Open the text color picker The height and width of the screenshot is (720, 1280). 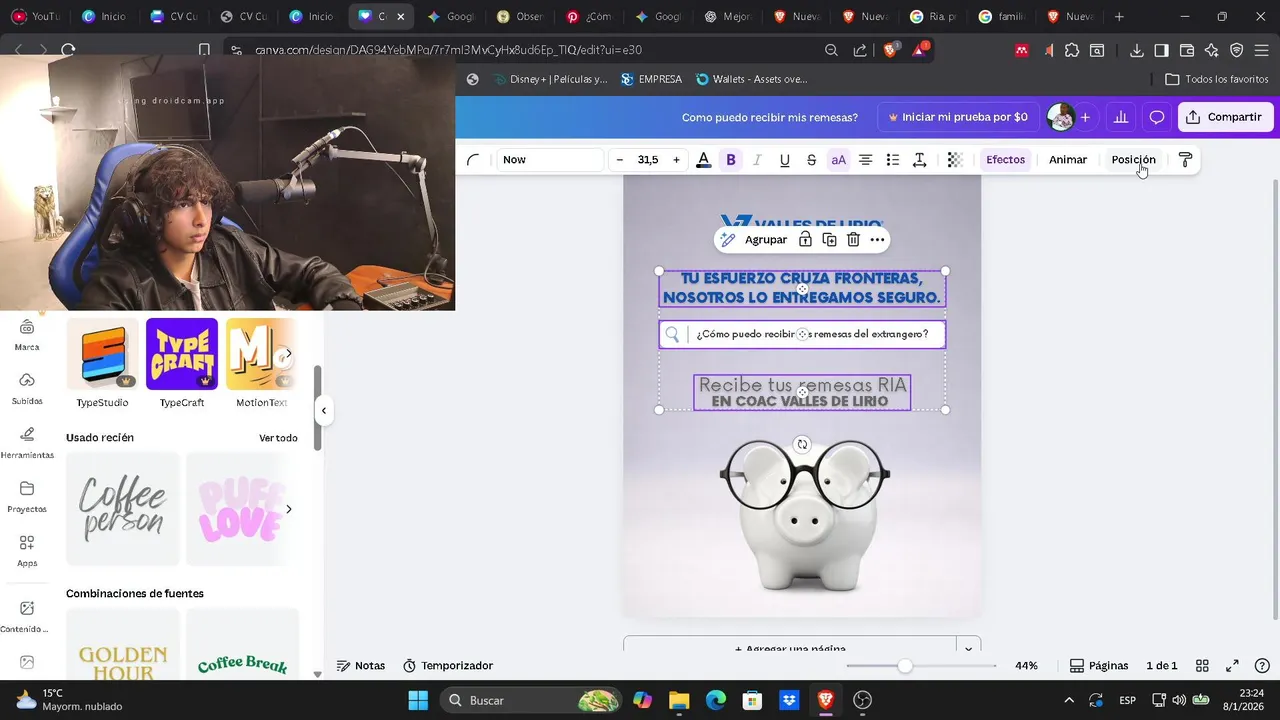pos(704,160)
